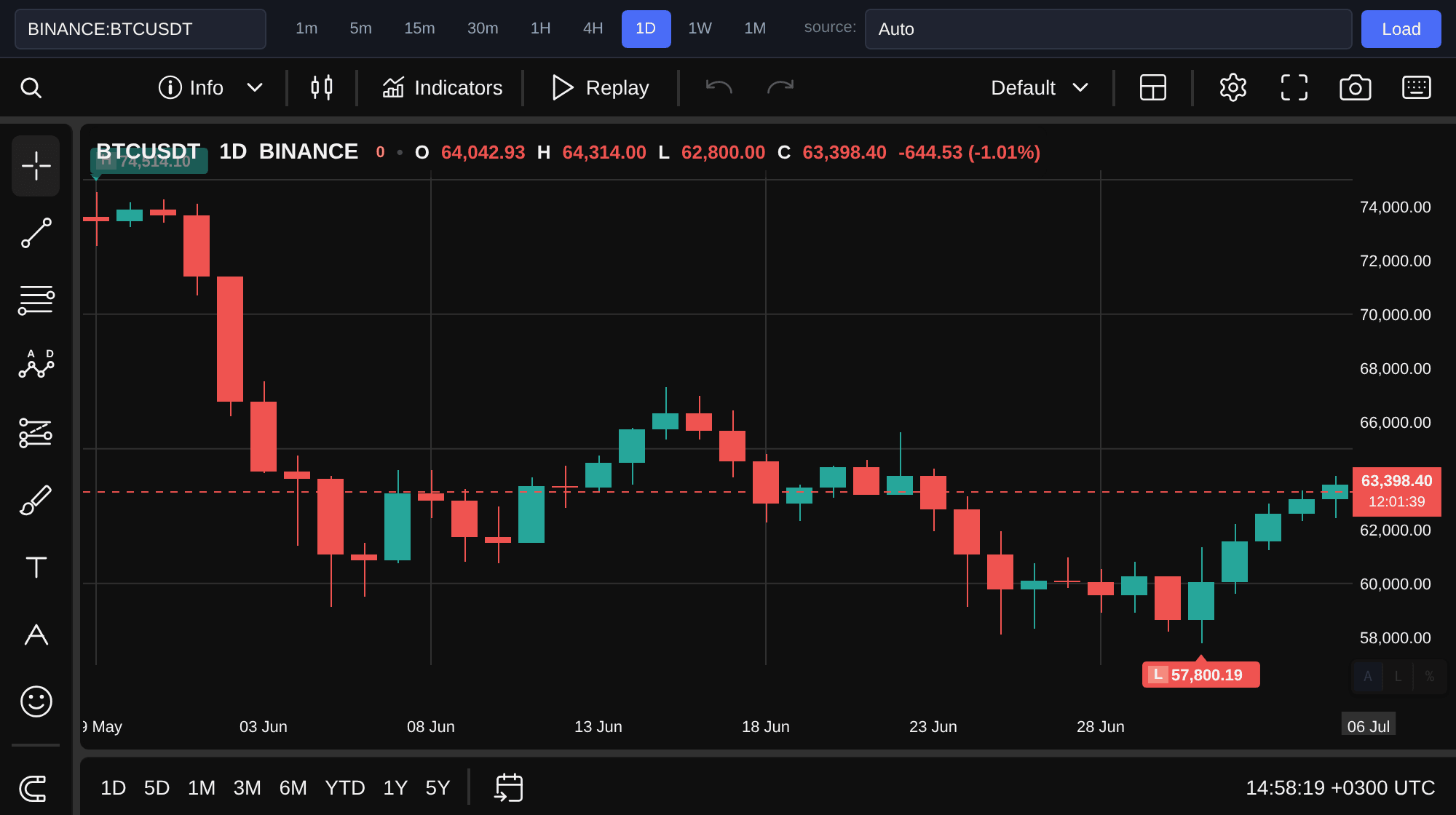The height and width of the screenshot is (815, 1456).
Task: Enter fullscreen mode
Action: [1294, 87]
